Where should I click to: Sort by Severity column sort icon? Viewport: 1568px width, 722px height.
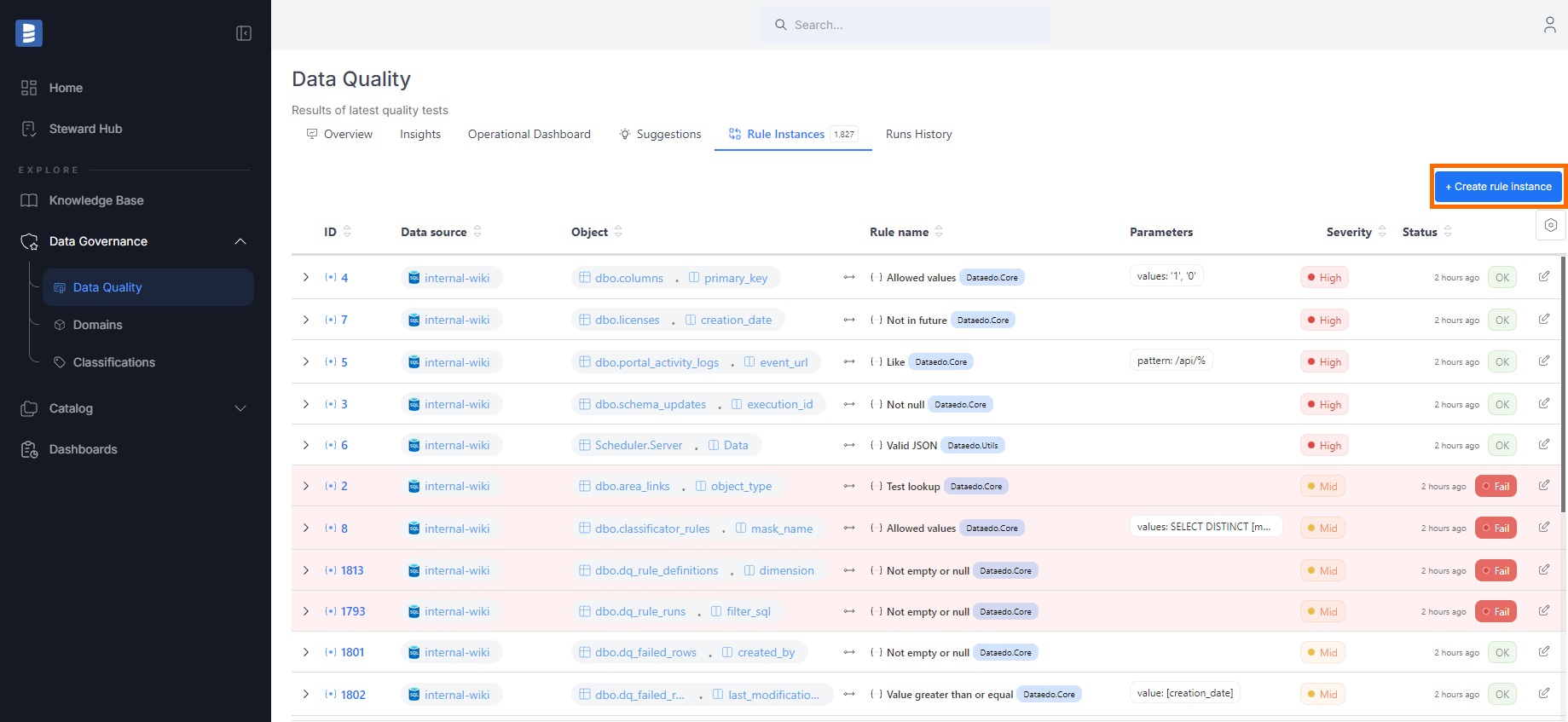[1382, 231]
